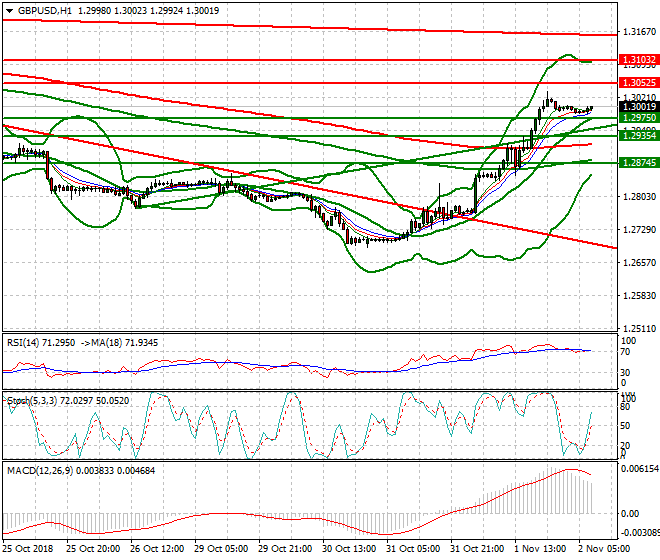
Task: Select the 2 Nov 05:00 time label
Action: point(604,549)
